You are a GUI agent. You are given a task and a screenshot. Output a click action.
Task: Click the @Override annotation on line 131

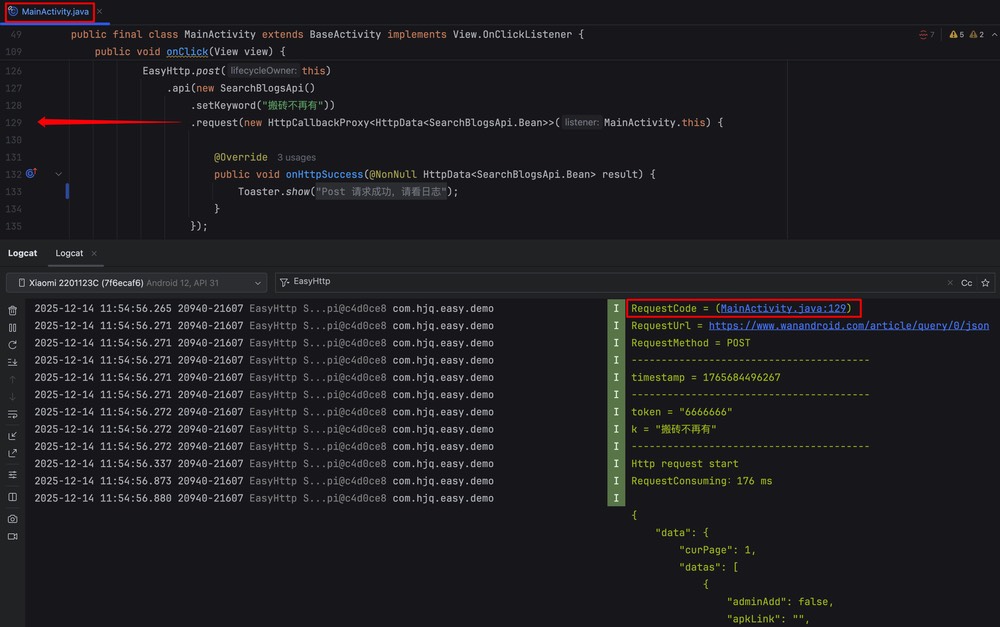tap(240, 157)
